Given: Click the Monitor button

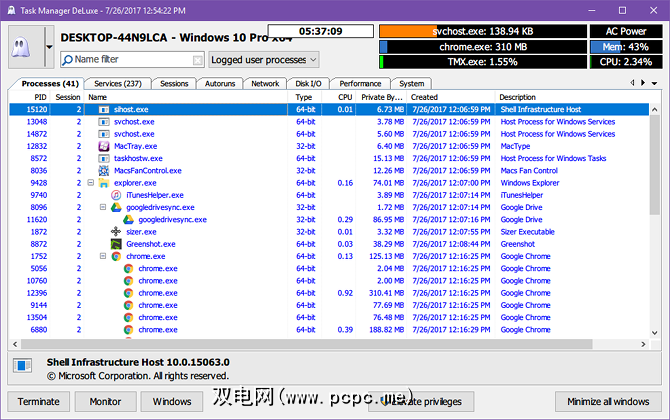Looking at the screenshot, I should coord(106,402).
